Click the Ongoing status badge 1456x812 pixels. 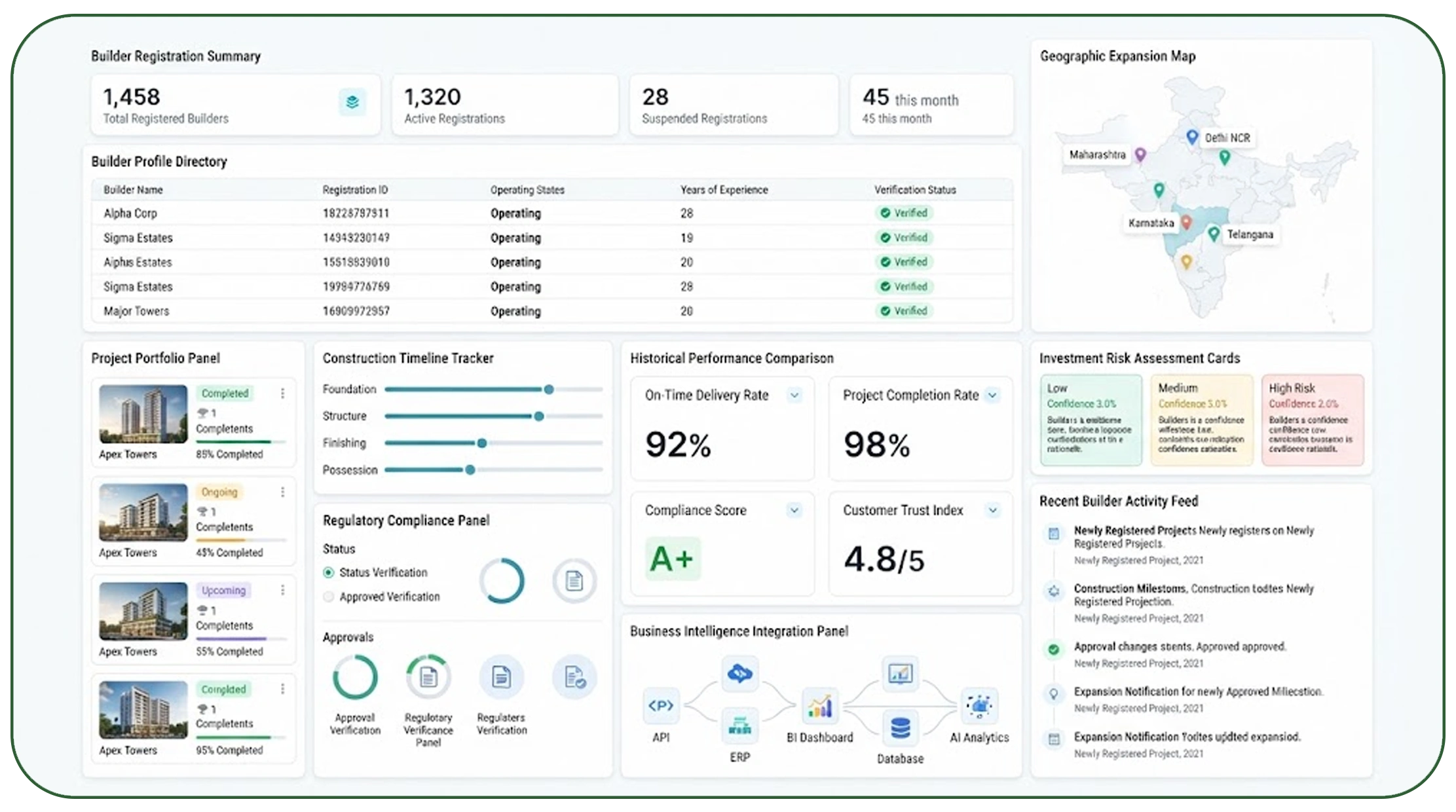[x=219, y=492]
